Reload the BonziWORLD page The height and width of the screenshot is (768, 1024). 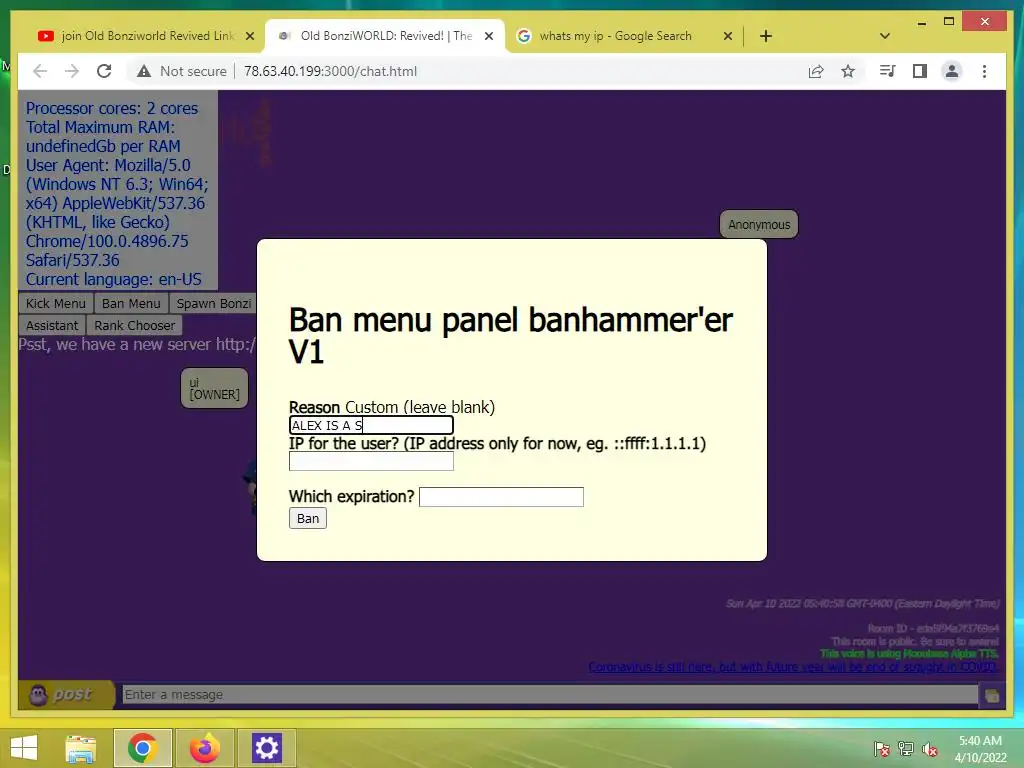[104, 71]
